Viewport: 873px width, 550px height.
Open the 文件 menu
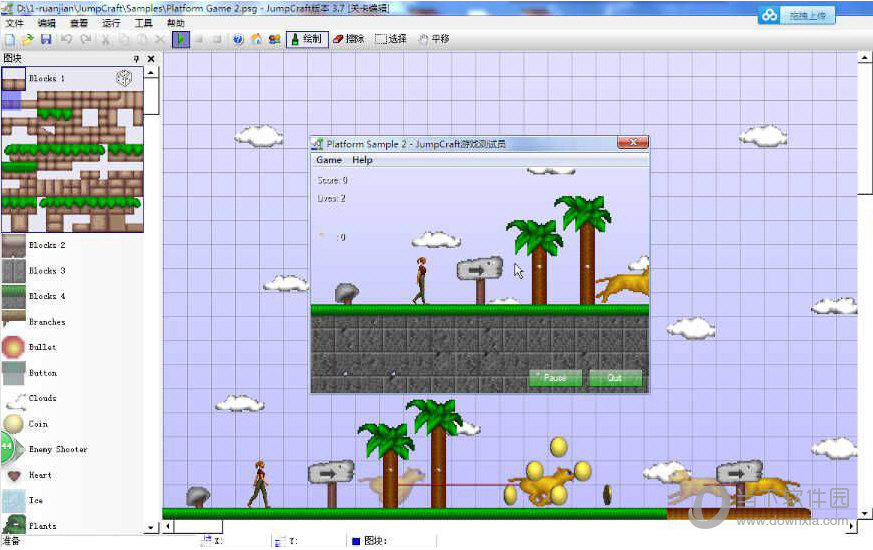(14, 23)
